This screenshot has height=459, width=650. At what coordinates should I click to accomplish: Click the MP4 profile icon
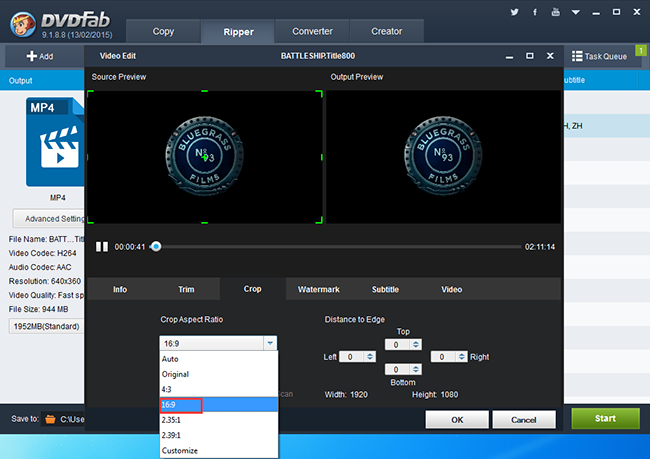click(55, 142)
